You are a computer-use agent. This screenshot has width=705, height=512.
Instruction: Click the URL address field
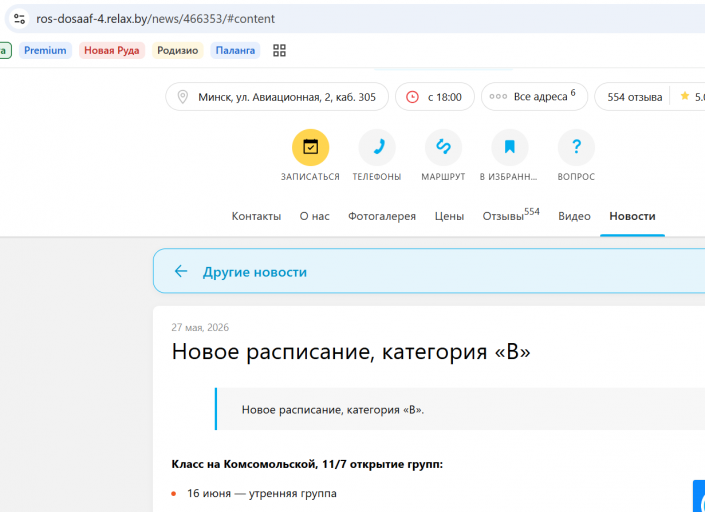(x=156, y=19)
